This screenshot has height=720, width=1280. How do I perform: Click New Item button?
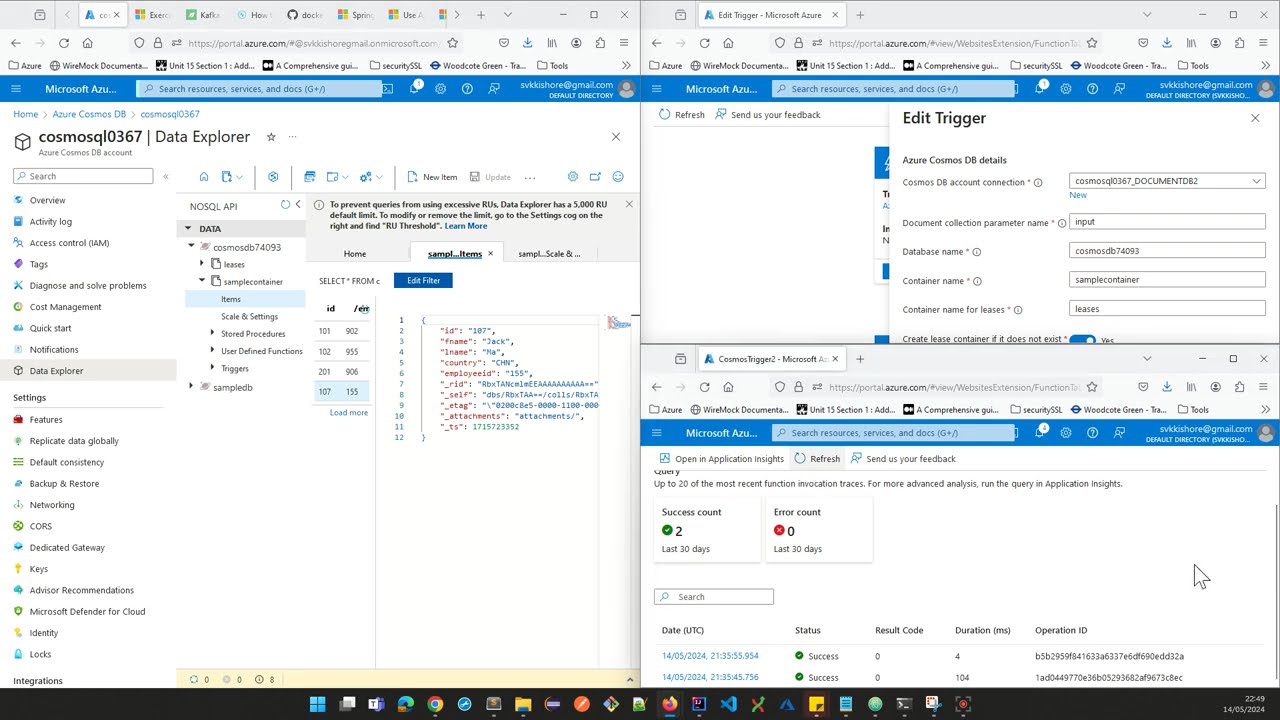click(x=432, y=177)
